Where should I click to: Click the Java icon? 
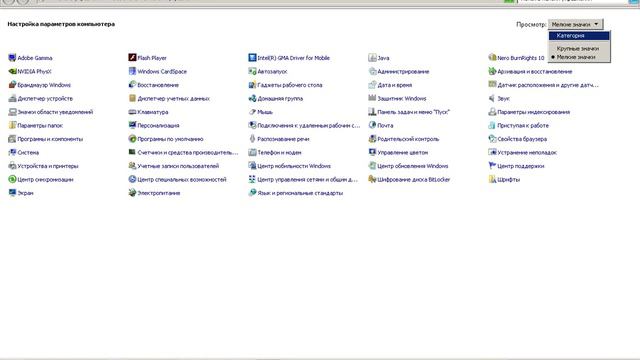pyautogui.click(x=372, y=58)
